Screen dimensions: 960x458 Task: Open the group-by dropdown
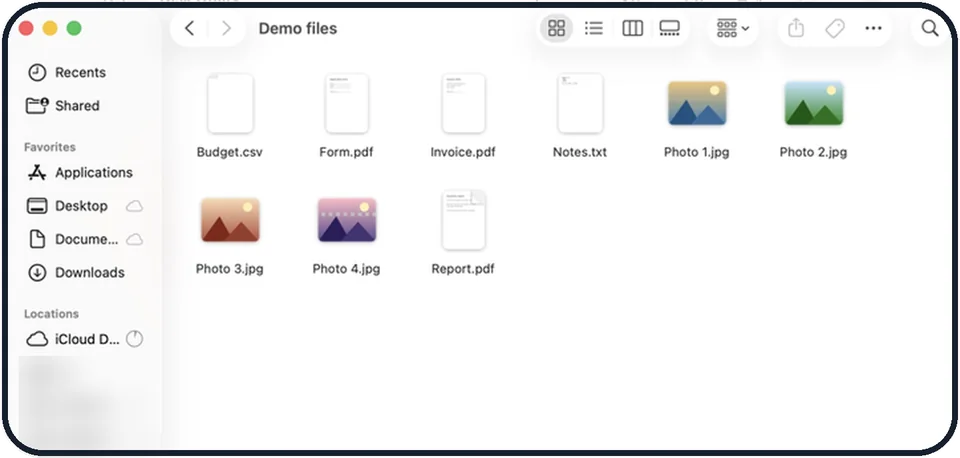733,28
